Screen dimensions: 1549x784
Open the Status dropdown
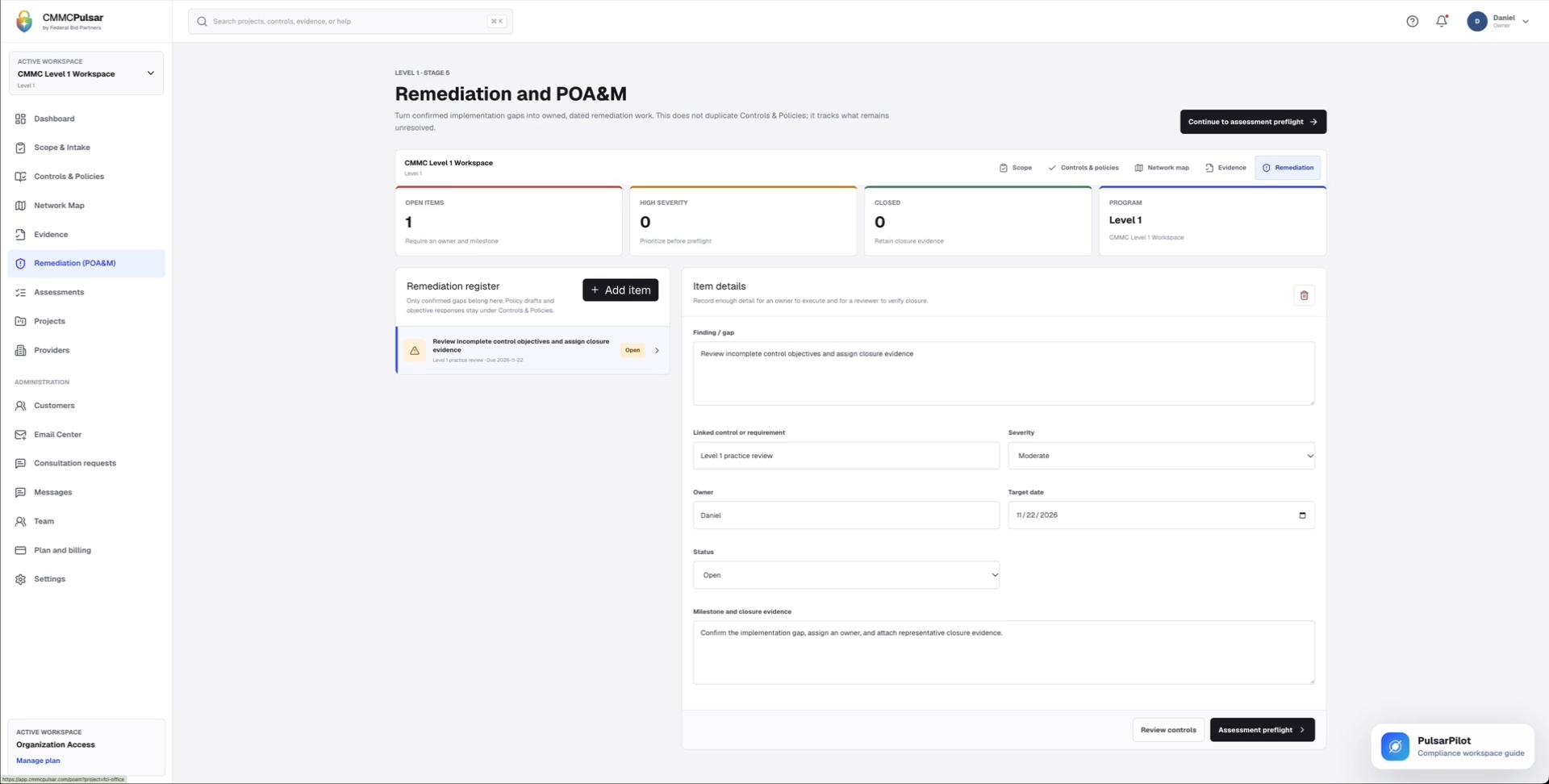click(x=845, y=575)
